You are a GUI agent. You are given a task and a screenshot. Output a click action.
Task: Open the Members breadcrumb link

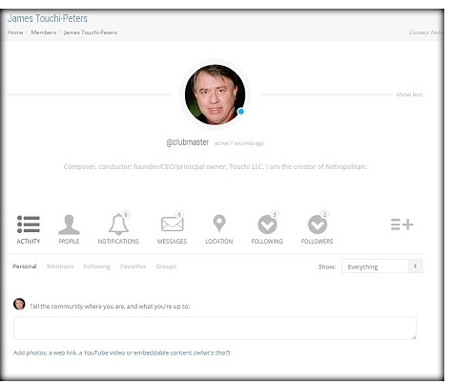43,32
